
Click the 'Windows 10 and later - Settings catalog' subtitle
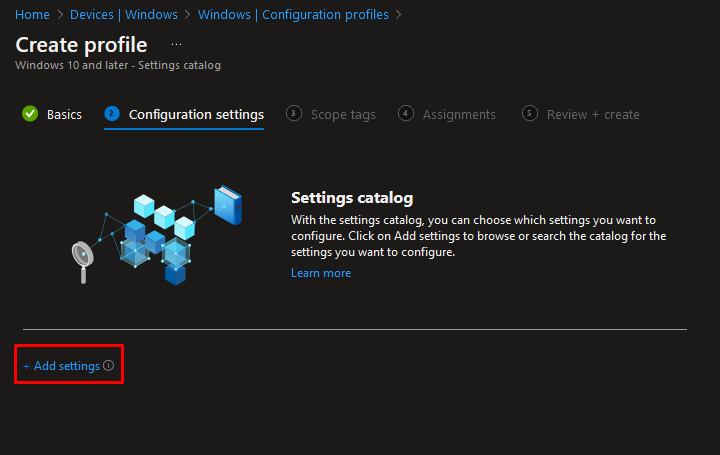(118, 65)
